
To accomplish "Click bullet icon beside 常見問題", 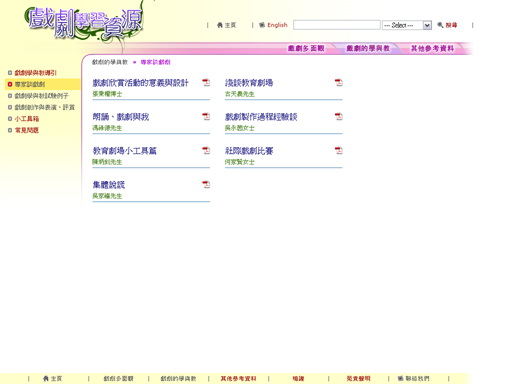I will click(10, 130).
